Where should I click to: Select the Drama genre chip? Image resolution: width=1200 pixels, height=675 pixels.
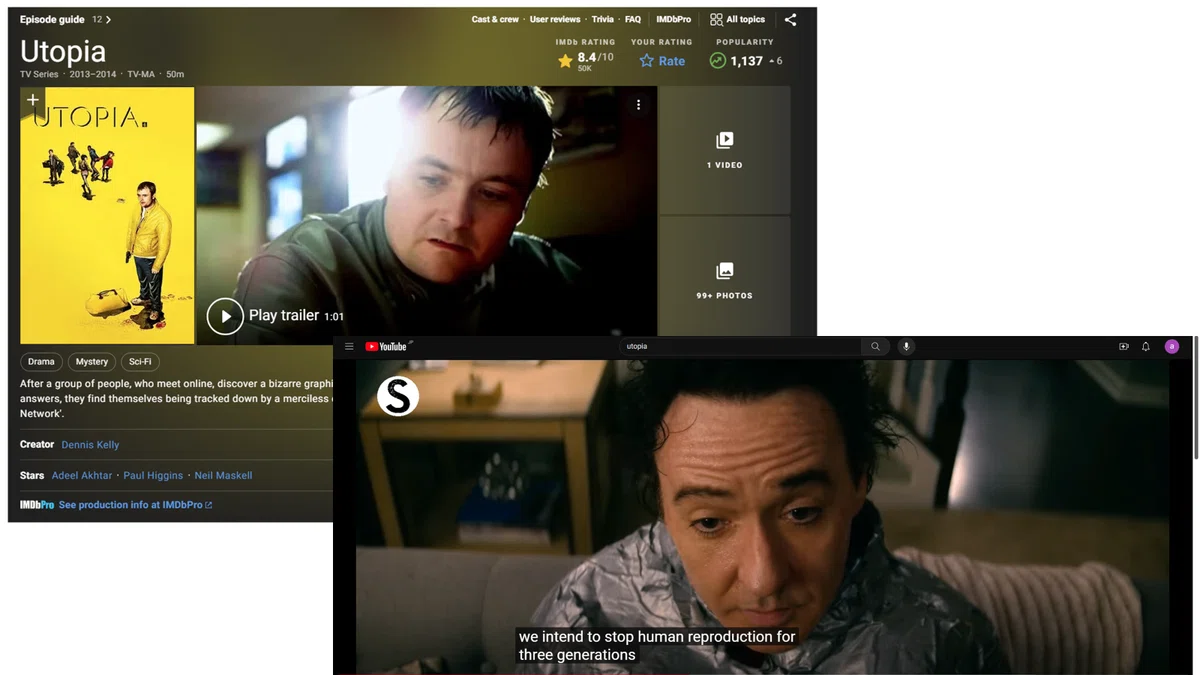click(x=41, y=362)
